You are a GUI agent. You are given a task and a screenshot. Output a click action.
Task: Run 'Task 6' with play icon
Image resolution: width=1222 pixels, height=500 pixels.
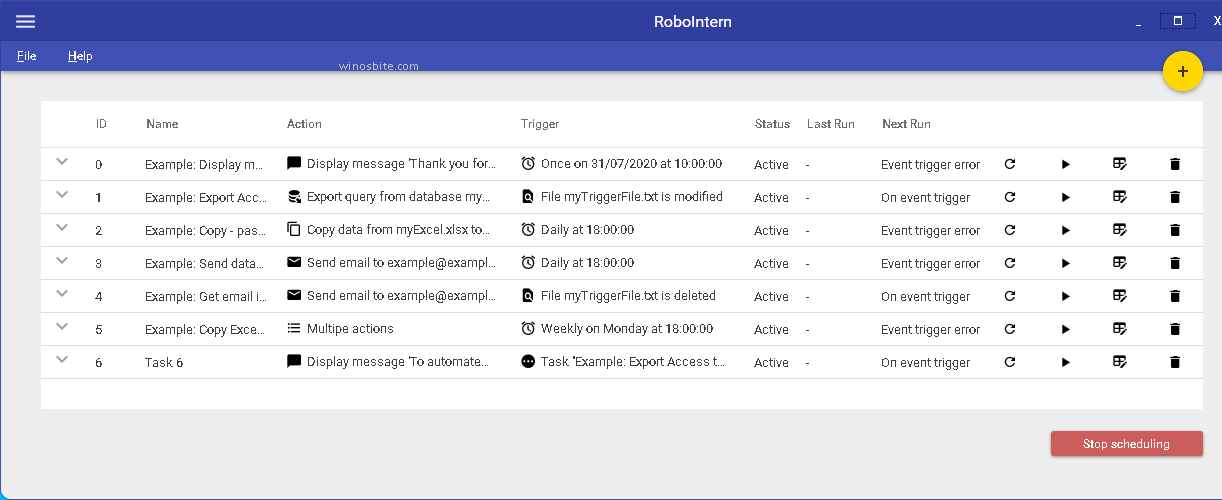(1066, 362)
